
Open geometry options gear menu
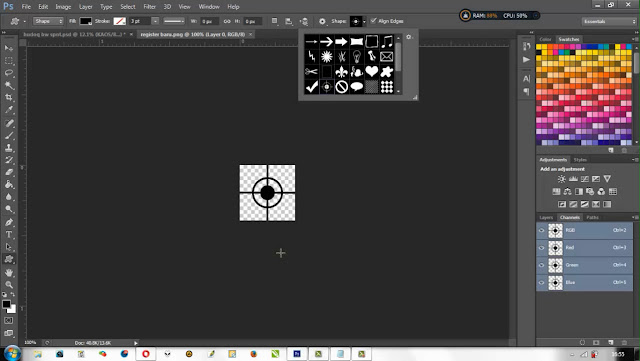(322, 21)
